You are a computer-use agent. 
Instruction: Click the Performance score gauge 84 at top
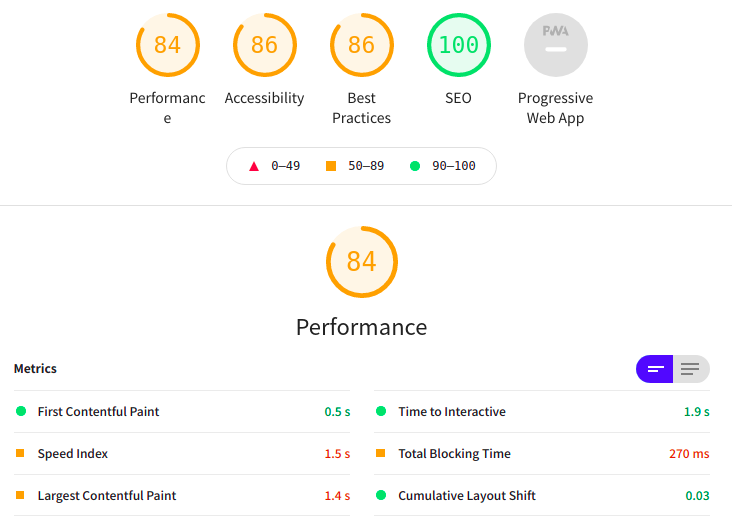tap(167, 45)
